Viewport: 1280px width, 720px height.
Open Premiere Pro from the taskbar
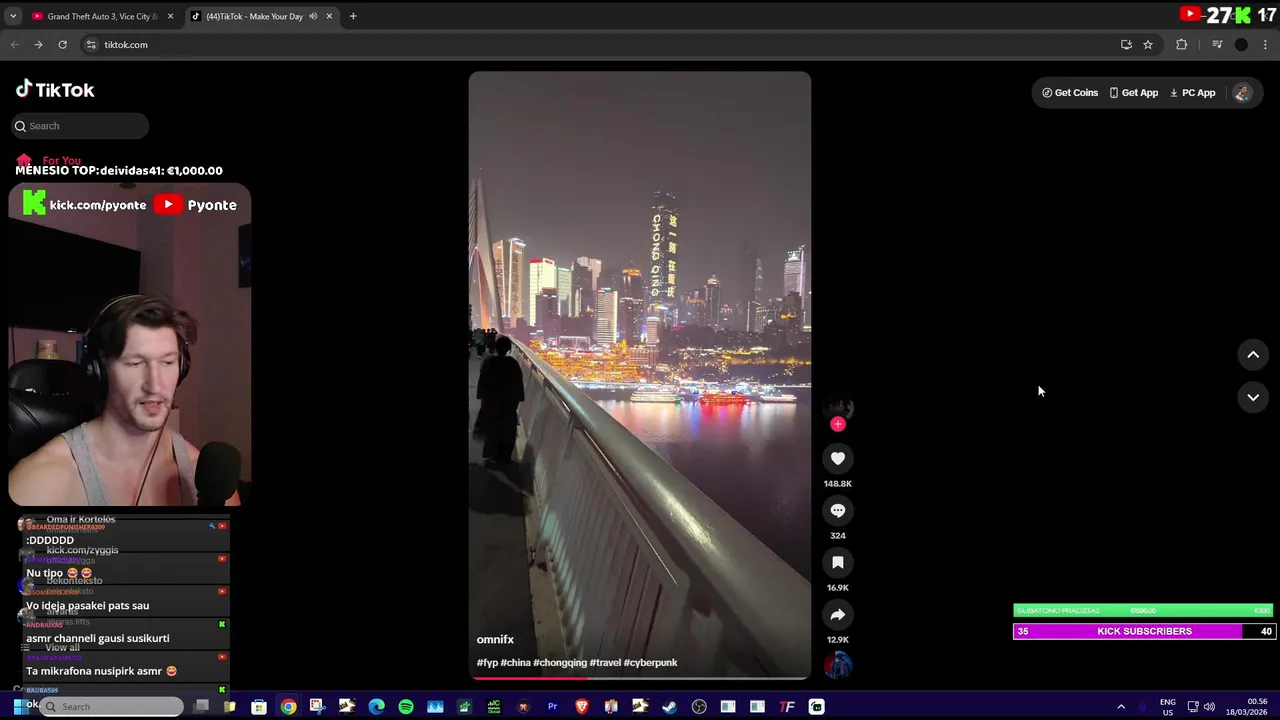coord(552,707)
